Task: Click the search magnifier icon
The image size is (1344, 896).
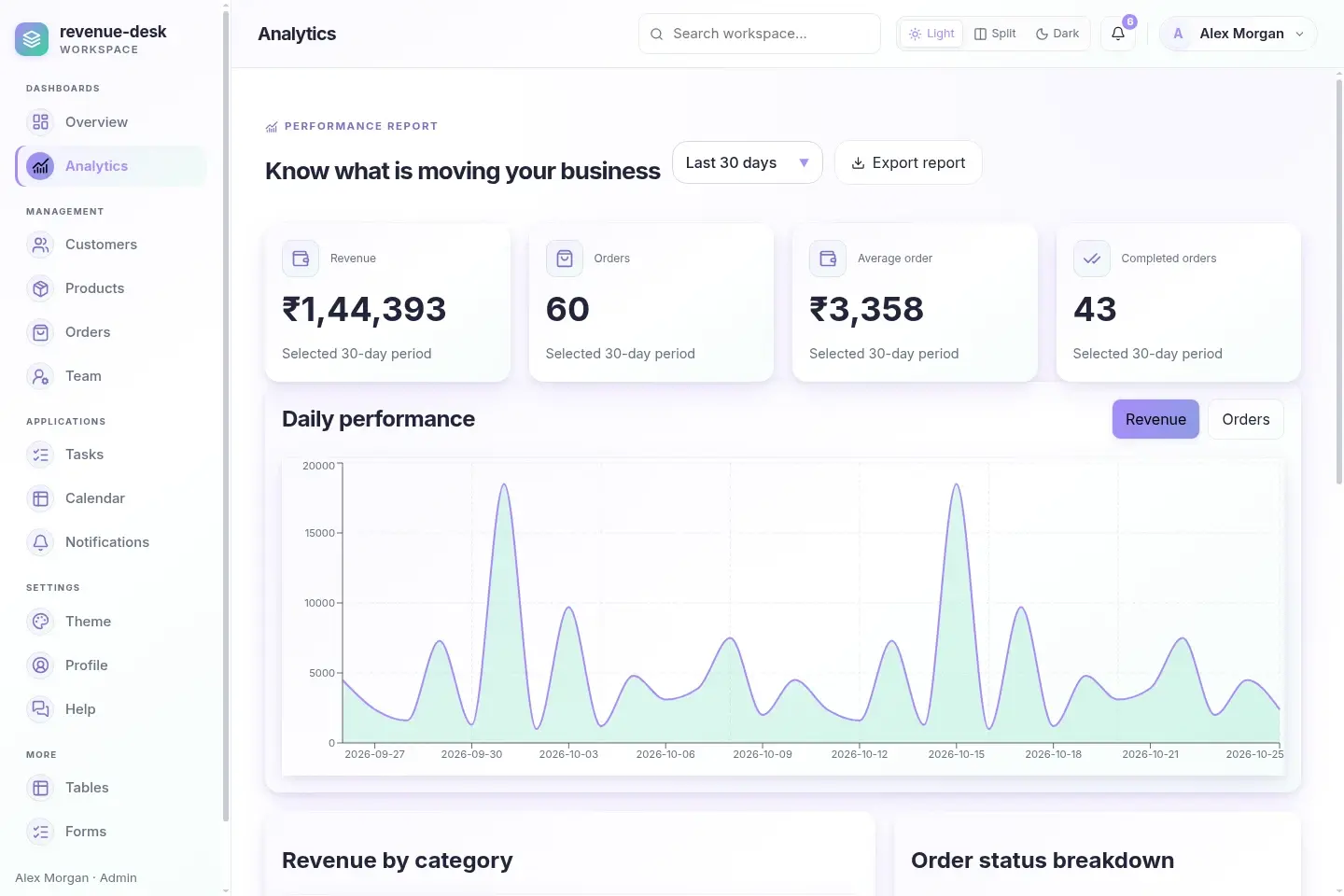Action: 656,34
